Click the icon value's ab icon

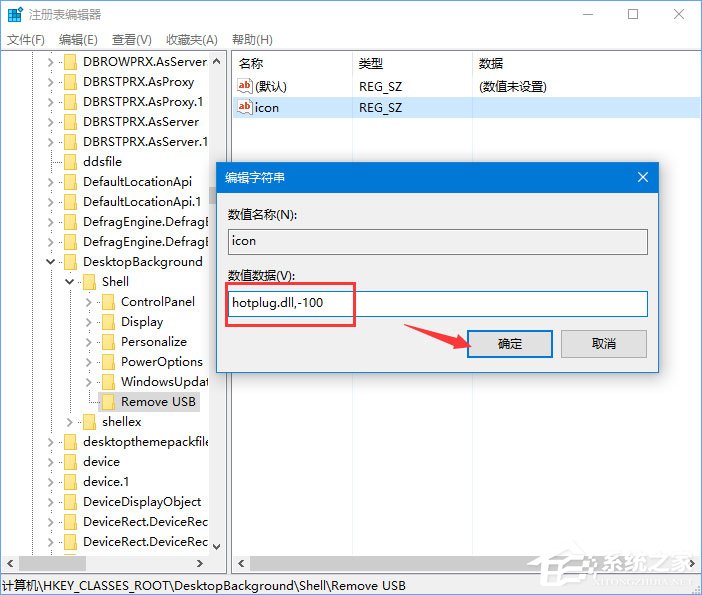[x=244, y=107]
